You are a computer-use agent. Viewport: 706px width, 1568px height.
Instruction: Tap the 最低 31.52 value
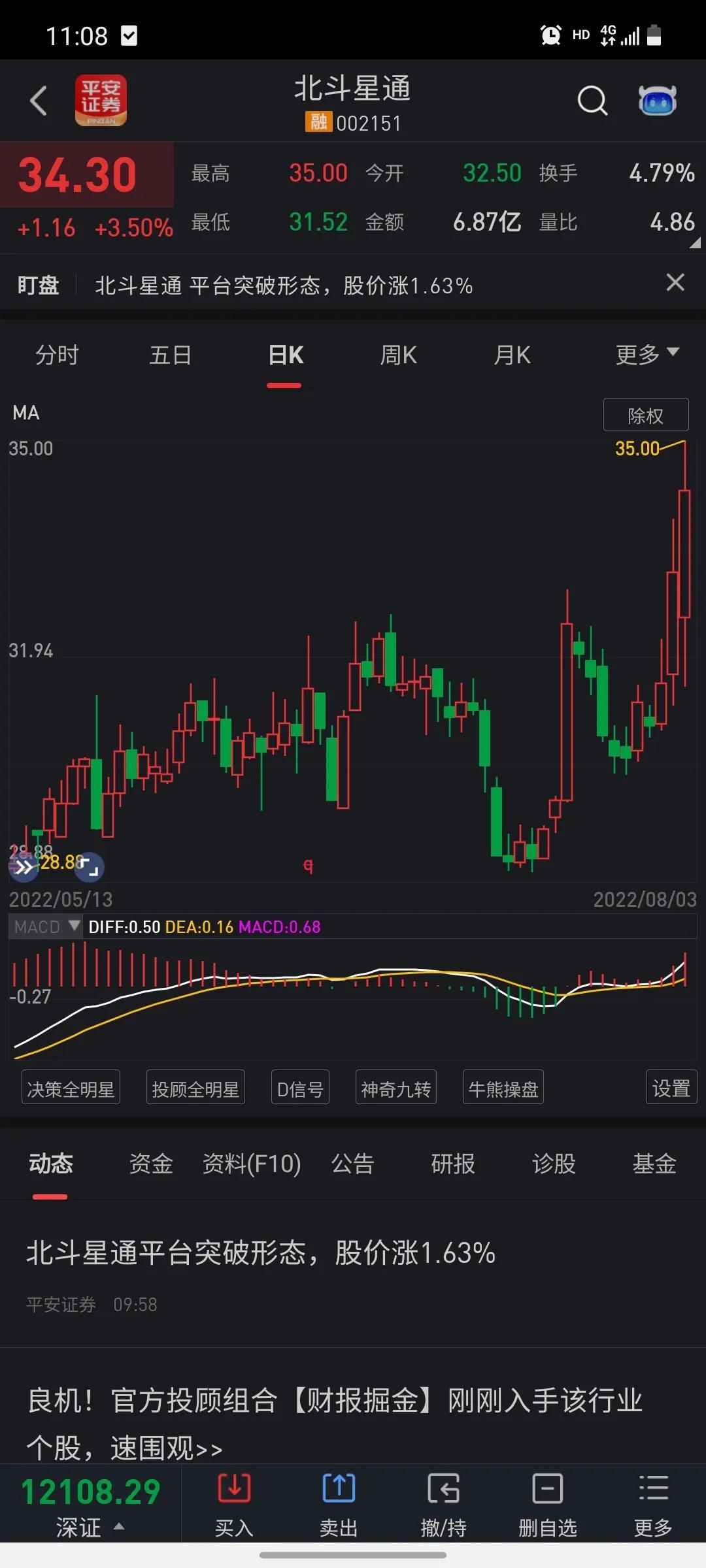coord(318,222)
